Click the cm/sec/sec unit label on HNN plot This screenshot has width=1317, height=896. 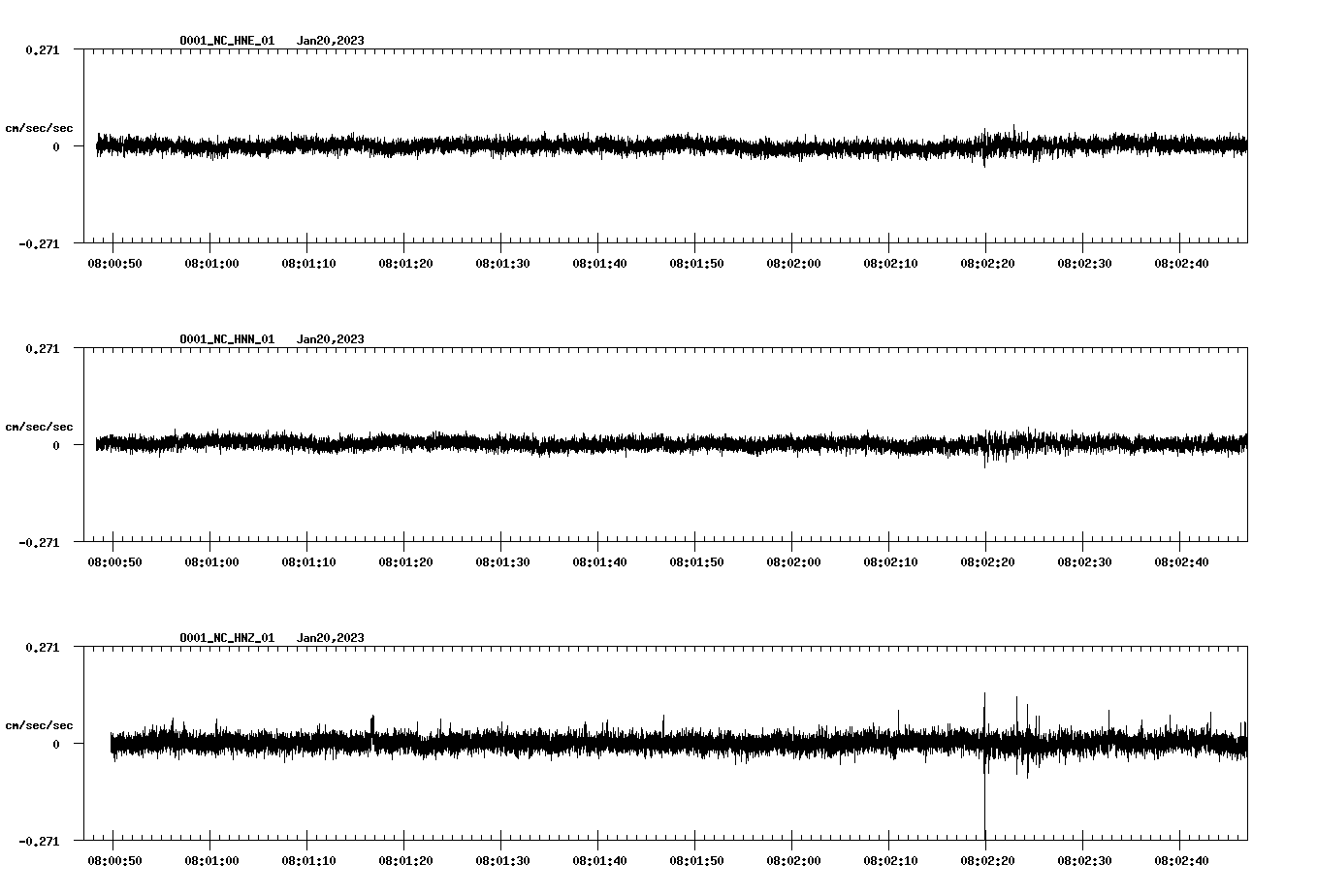pos(39,427)
